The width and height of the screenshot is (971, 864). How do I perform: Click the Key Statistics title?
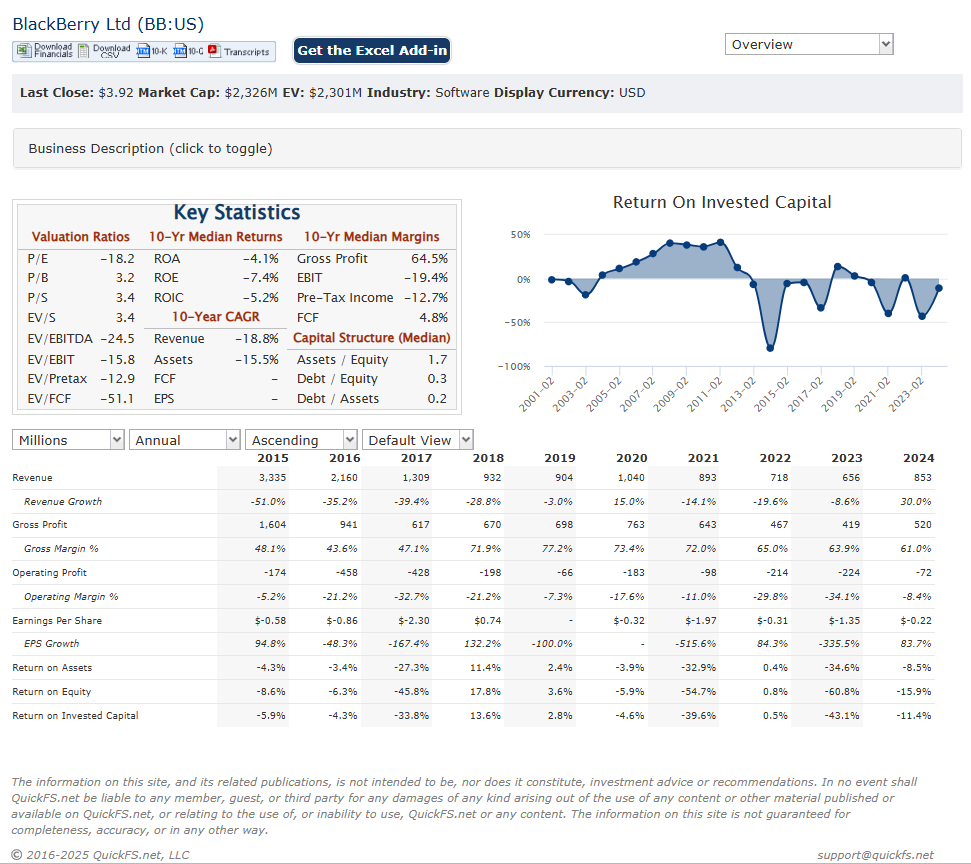(237, 212)
